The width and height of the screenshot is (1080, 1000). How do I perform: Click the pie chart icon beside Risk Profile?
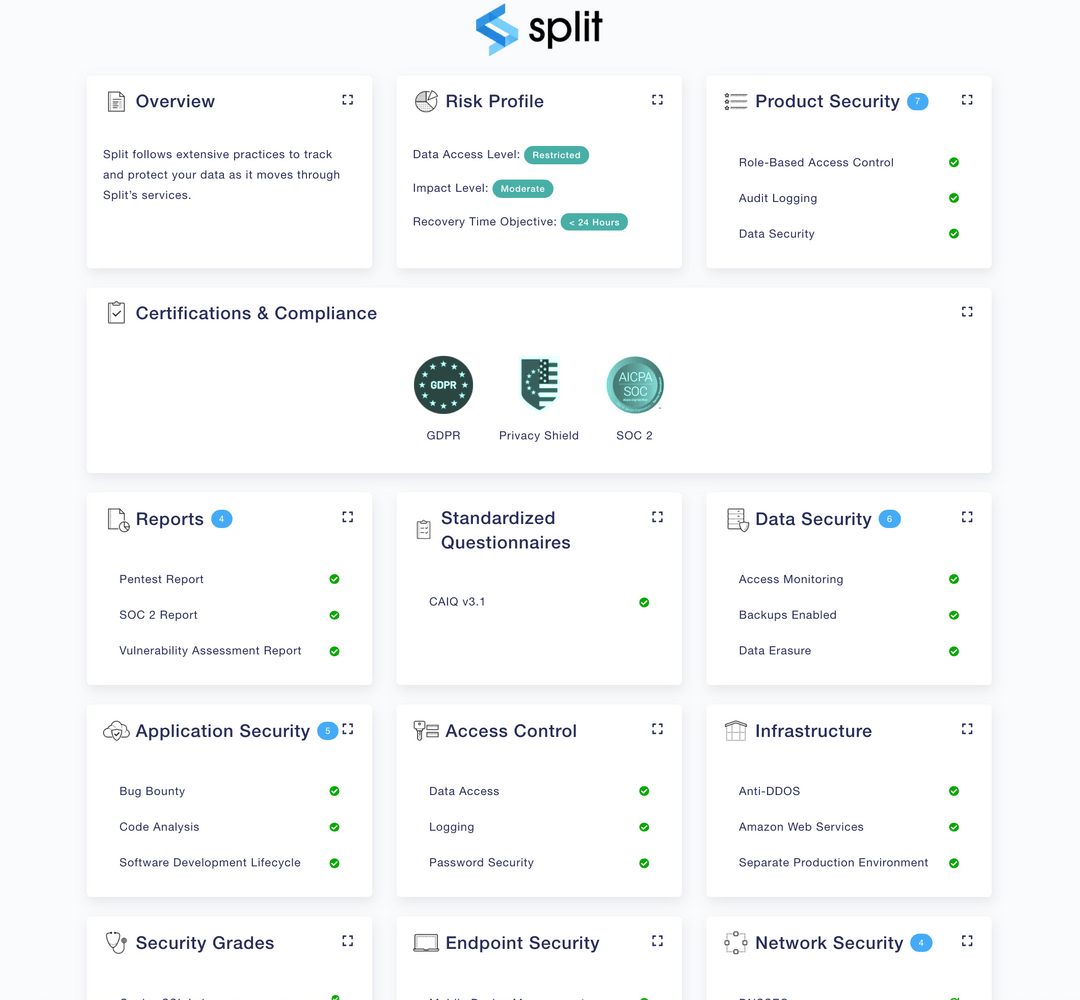click(x=426, y=100)
